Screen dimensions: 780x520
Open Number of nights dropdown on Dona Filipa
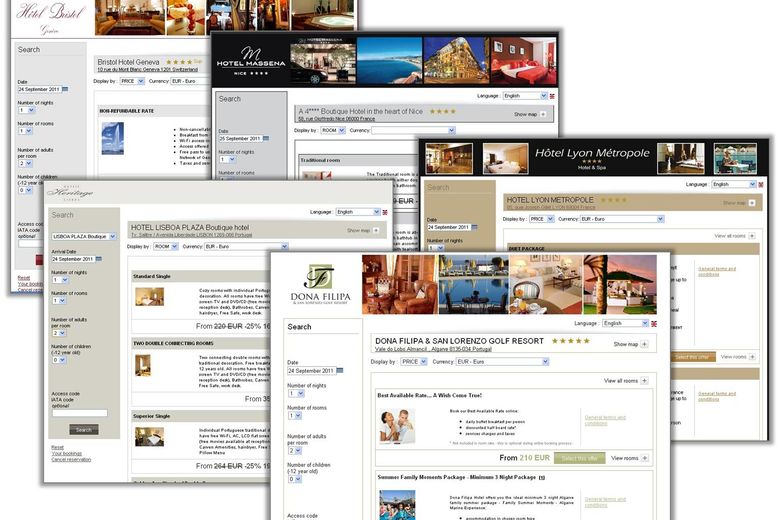(296, 394)
